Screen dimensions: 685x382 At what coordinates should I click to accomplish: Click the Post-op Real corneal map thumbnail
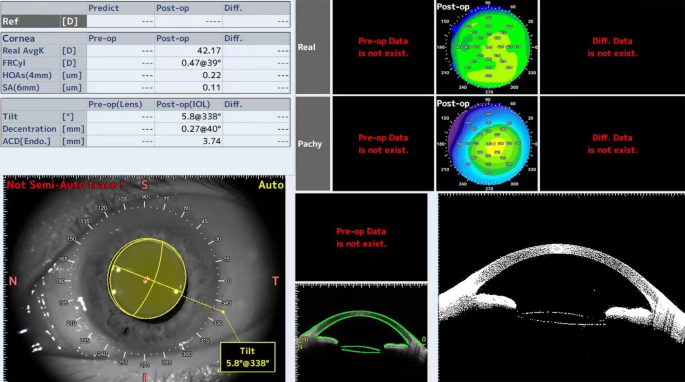(487, 47)
